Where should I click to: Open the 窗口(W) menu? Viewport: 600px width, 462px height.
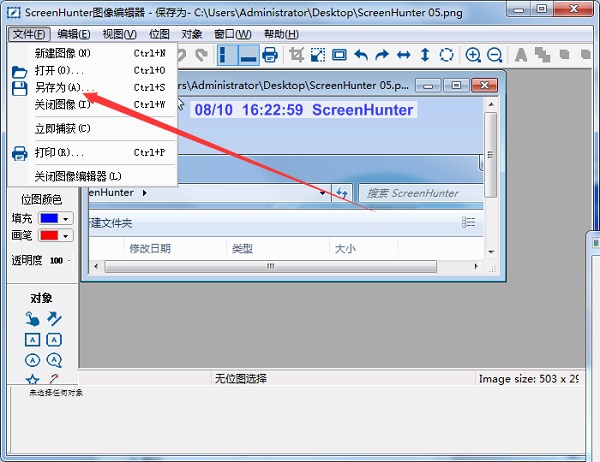[x=232, y=34]
